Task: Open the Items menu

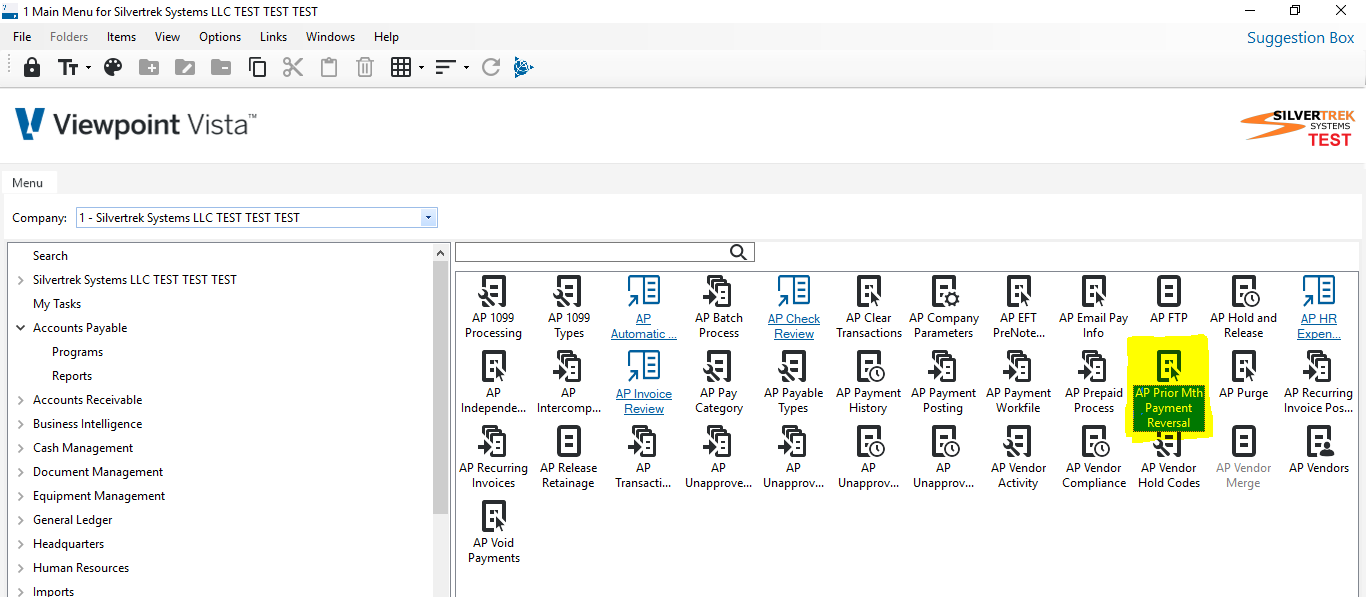Action: pos(121,37)
